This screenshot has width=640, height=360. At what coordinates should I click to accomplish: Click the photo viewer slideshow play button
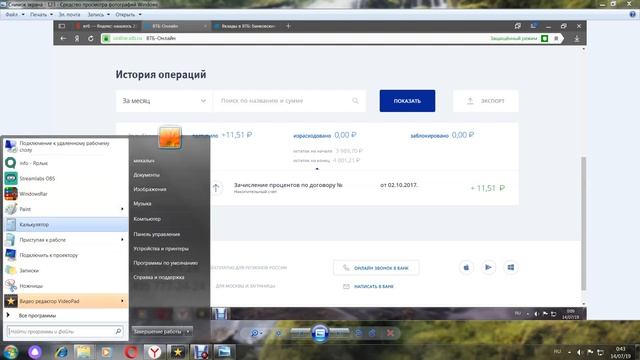click(320, 333)
